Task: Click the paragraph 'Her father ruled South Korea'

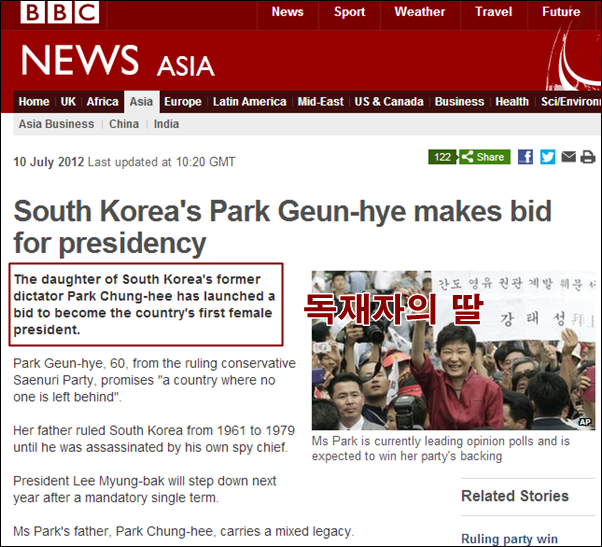Action: click(154, 439)
